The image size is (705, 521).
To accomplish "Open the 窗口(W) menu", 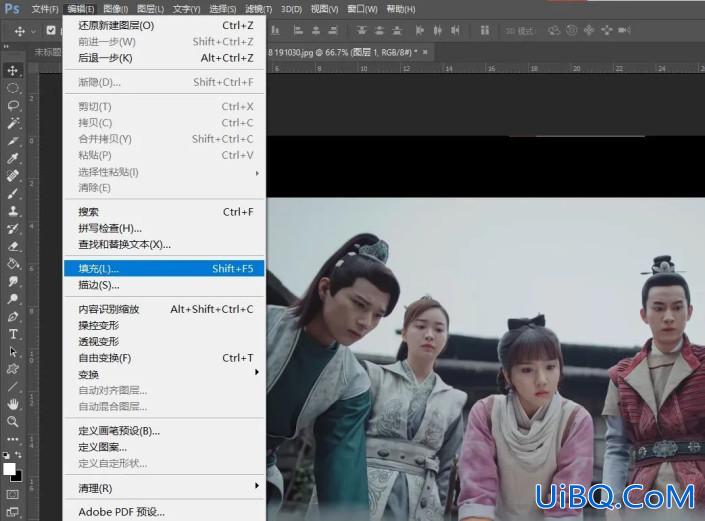I will pos(362,9).
